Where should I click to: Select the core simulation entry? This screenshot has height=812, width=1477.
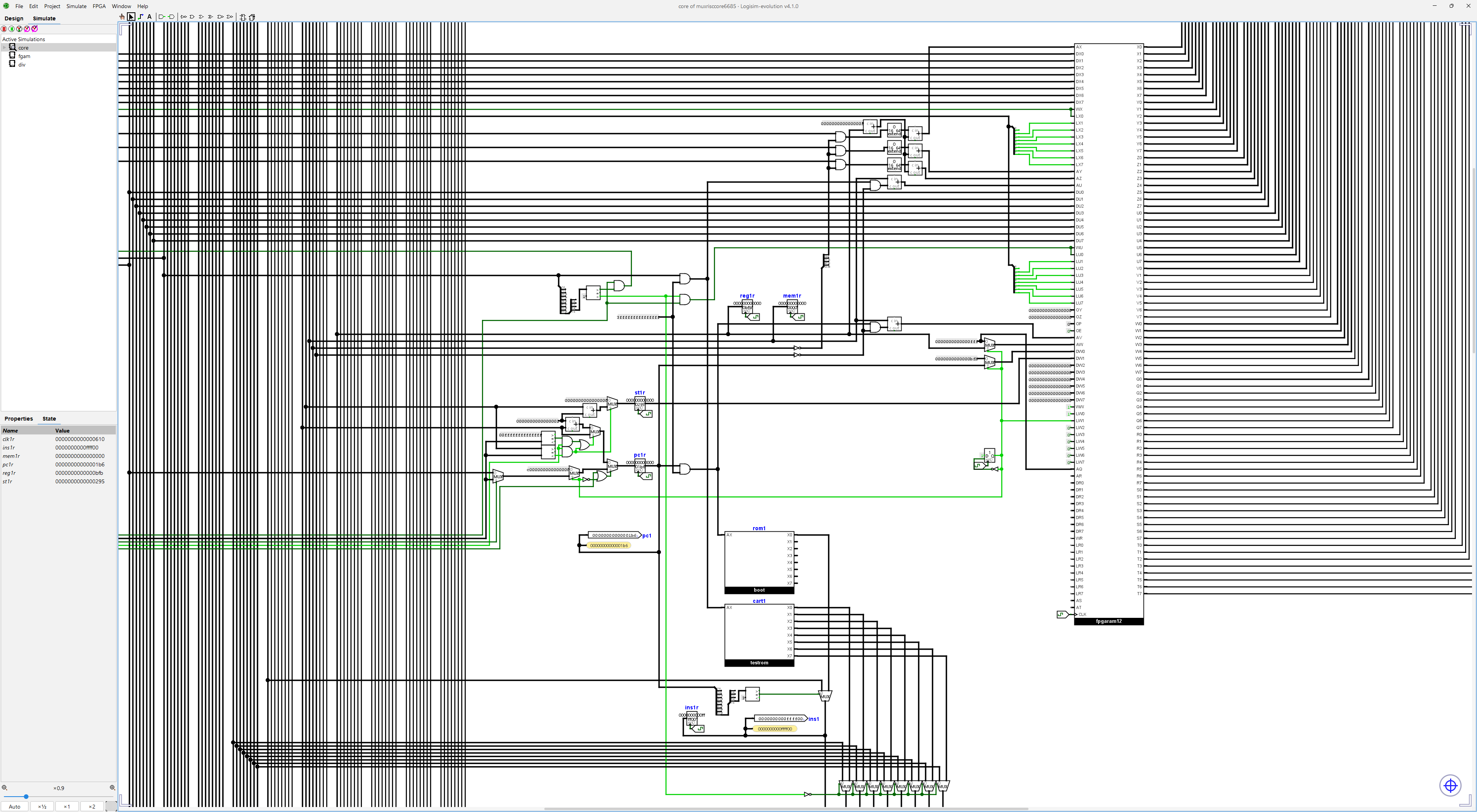click(23, 48)
